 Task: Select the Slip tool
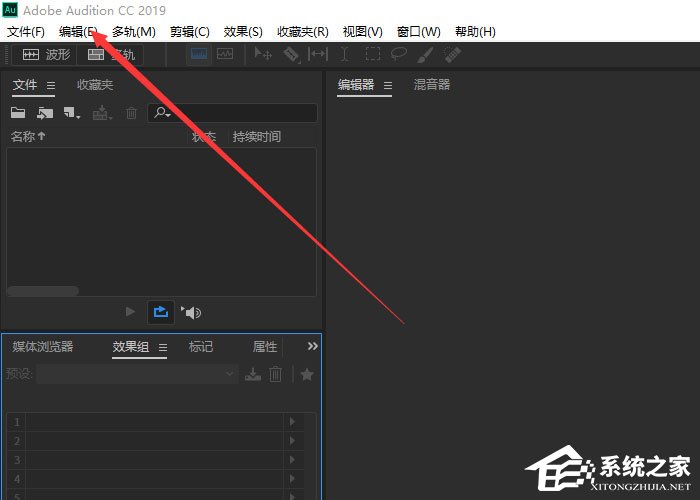pyautogui.click(x=317, y=54)
